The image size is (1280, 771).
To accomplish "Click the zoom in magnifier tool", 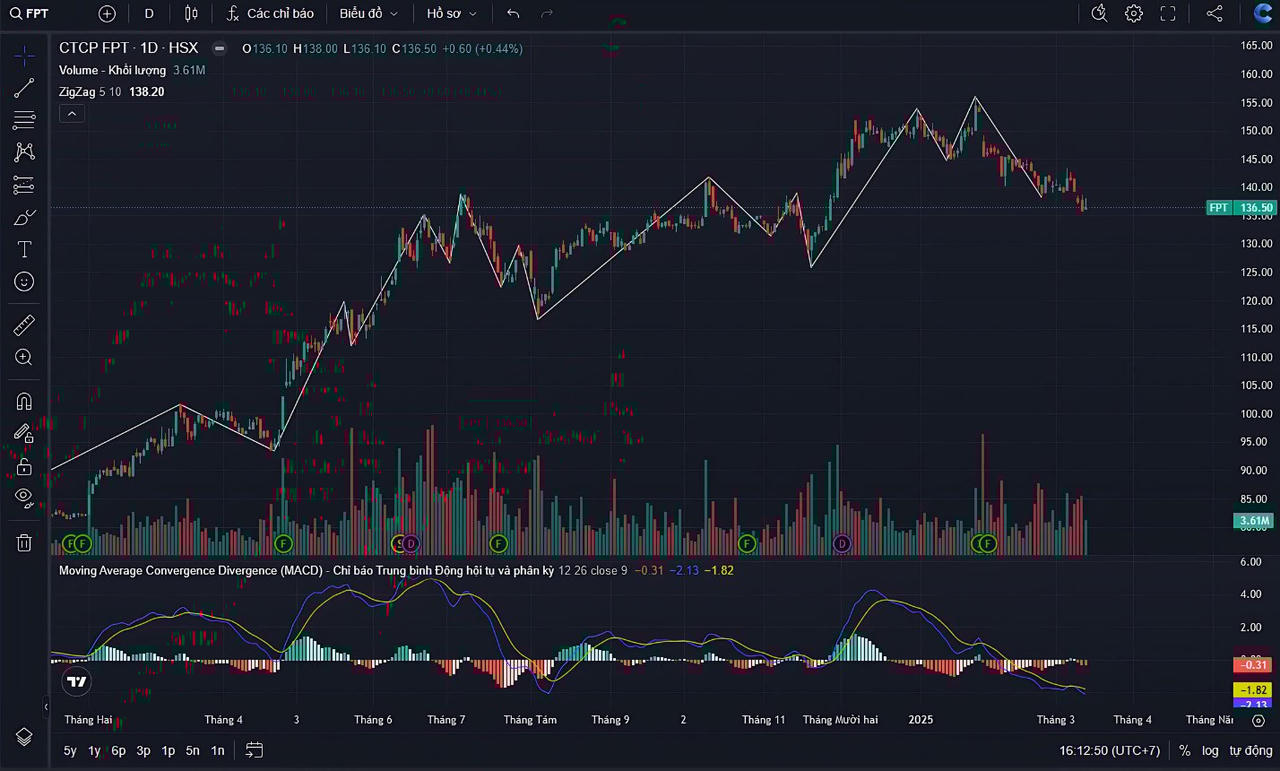I will pyautogui.click(x=24, y=357).
